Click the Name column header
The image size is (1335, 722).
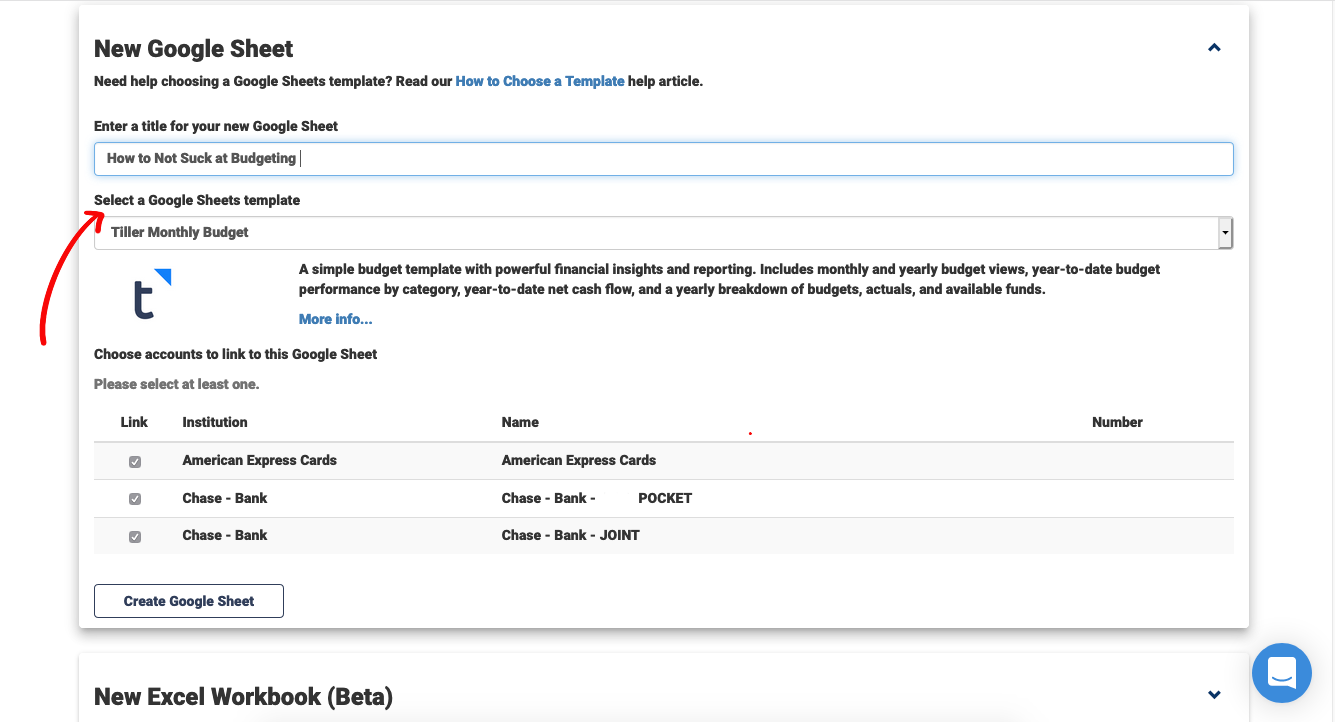point(520,422)
